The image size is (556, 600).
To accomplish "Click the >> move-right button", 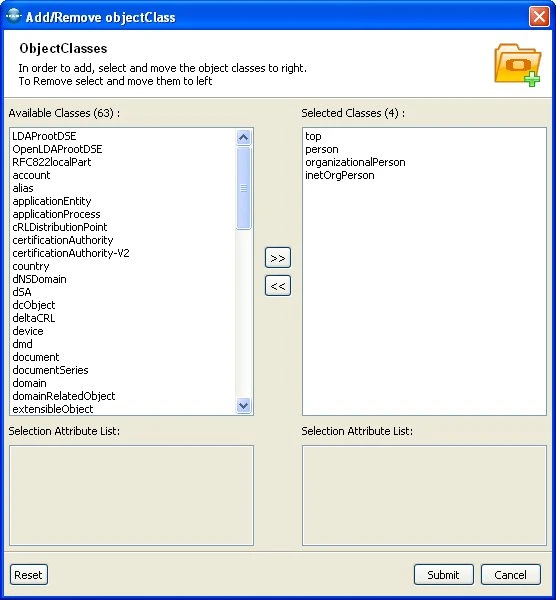I will click(278, 258).
